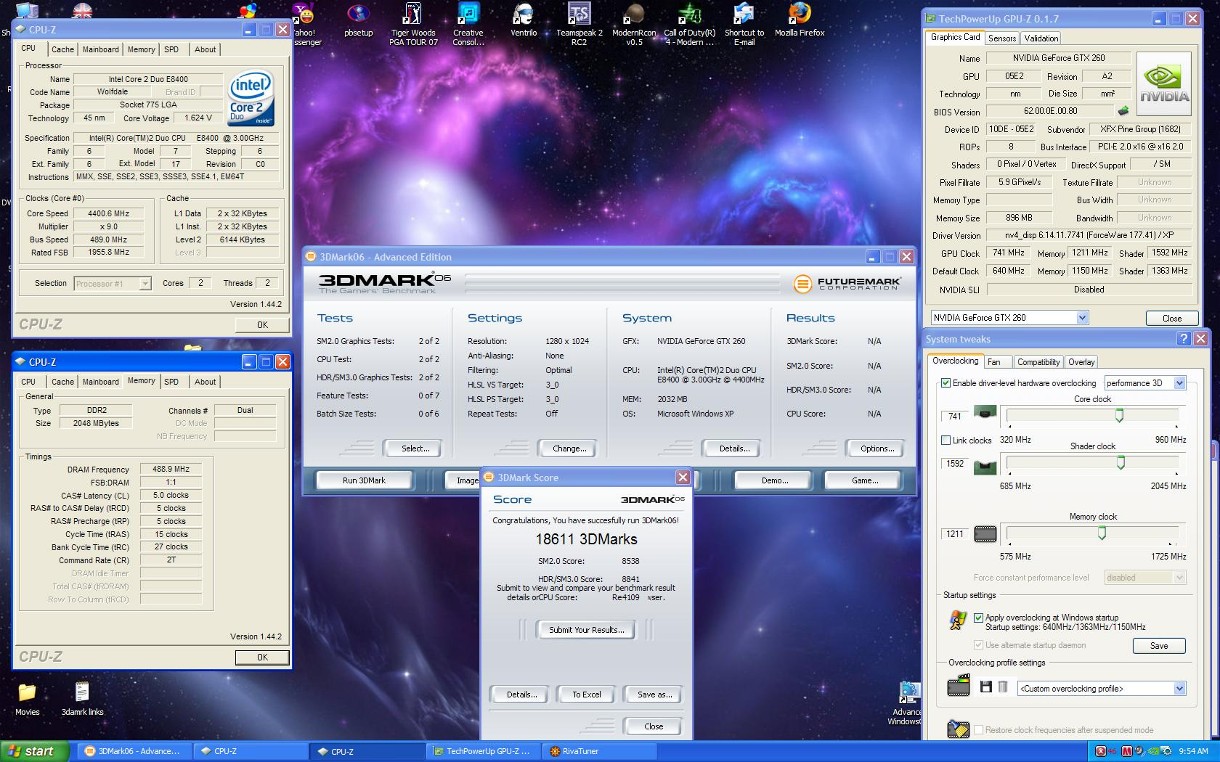
Task: Open the Movies folder on desktop
Action: [27, 699]
